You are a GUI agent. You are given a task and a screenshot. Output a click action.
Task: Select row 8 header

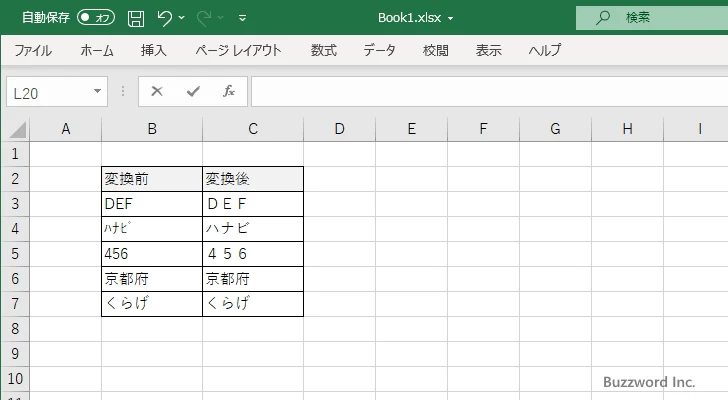(x=15, y=329)
